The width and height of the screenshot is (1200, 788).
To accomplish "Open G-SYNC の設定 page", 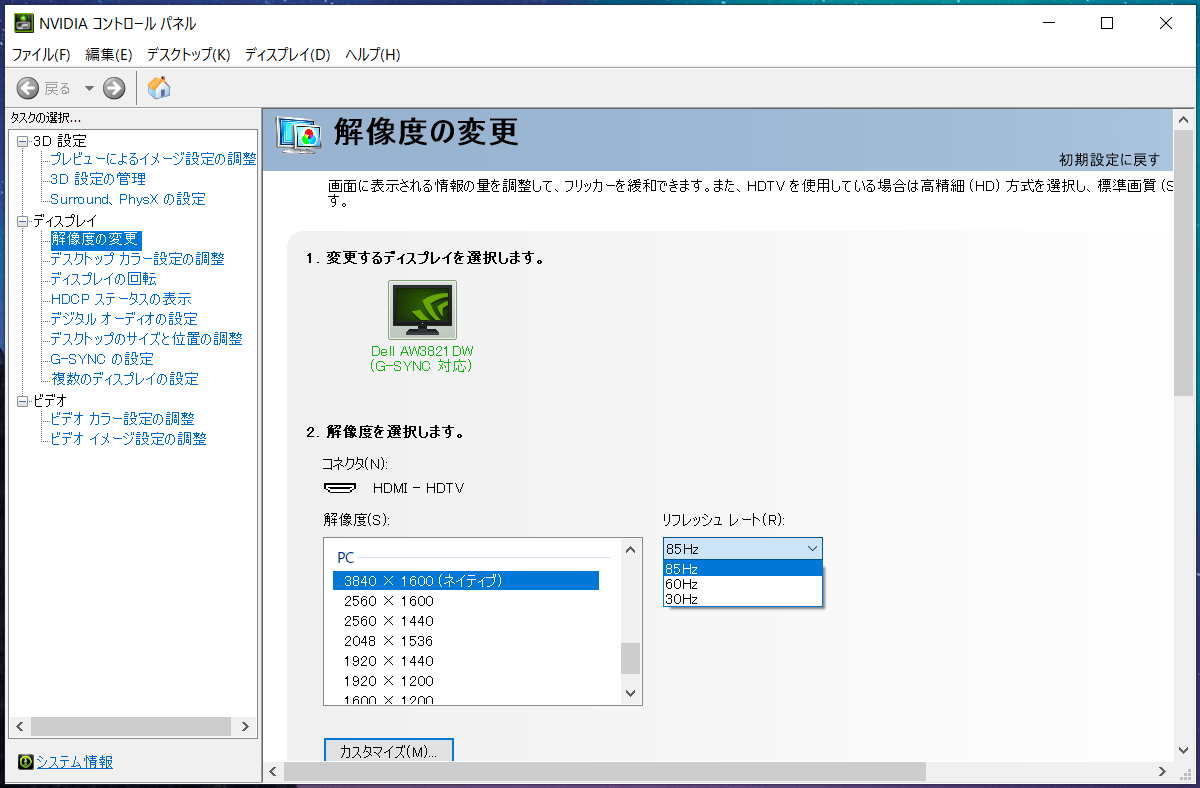I will click(x=102, y=359).
